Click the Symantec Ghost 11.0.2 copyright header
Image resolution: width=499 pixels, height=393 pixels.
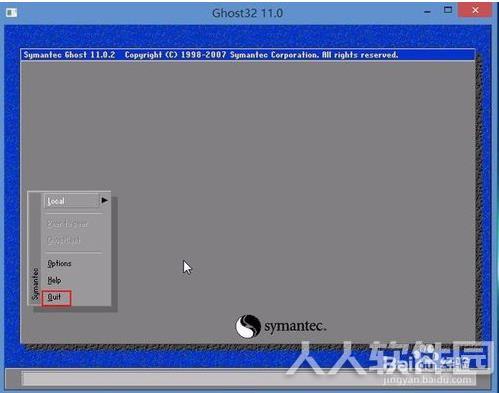click(211, 55)
